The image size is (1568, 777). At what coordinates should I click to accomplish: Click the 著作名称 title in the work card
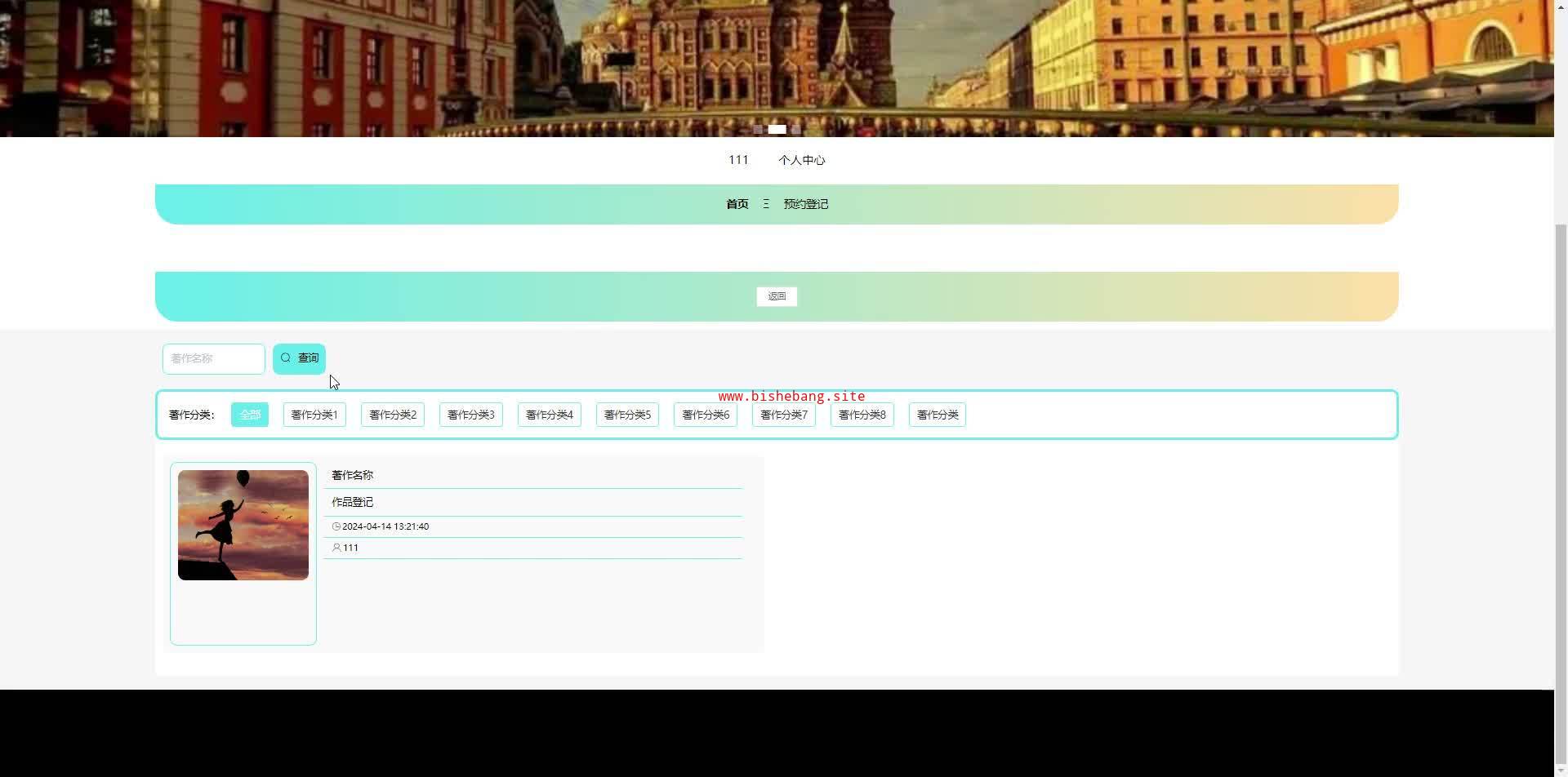coord(352,475)
